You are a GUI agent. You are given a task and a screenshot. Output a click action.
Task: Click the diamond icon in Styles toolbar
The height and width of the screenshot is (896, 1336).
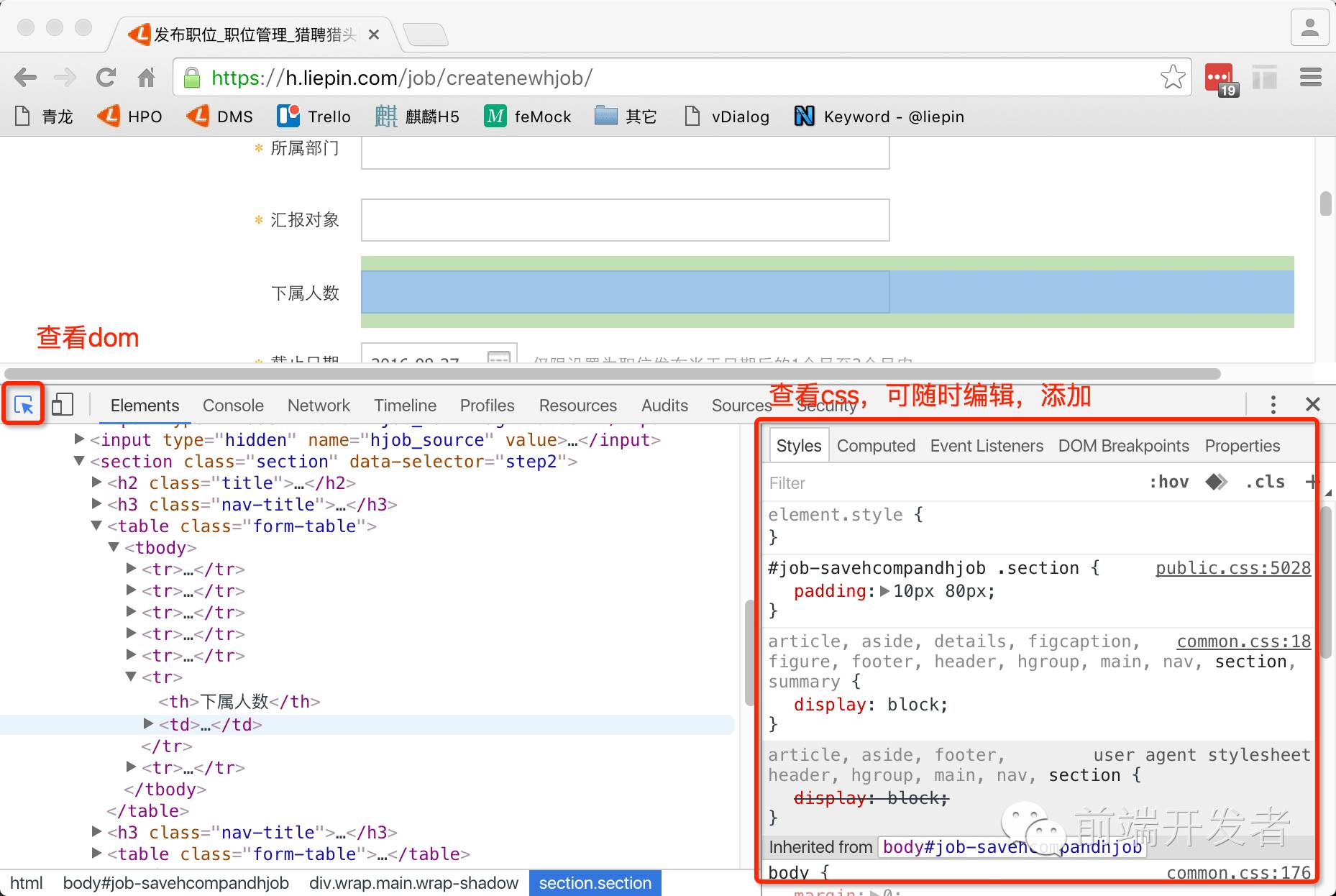point(1216,482)
